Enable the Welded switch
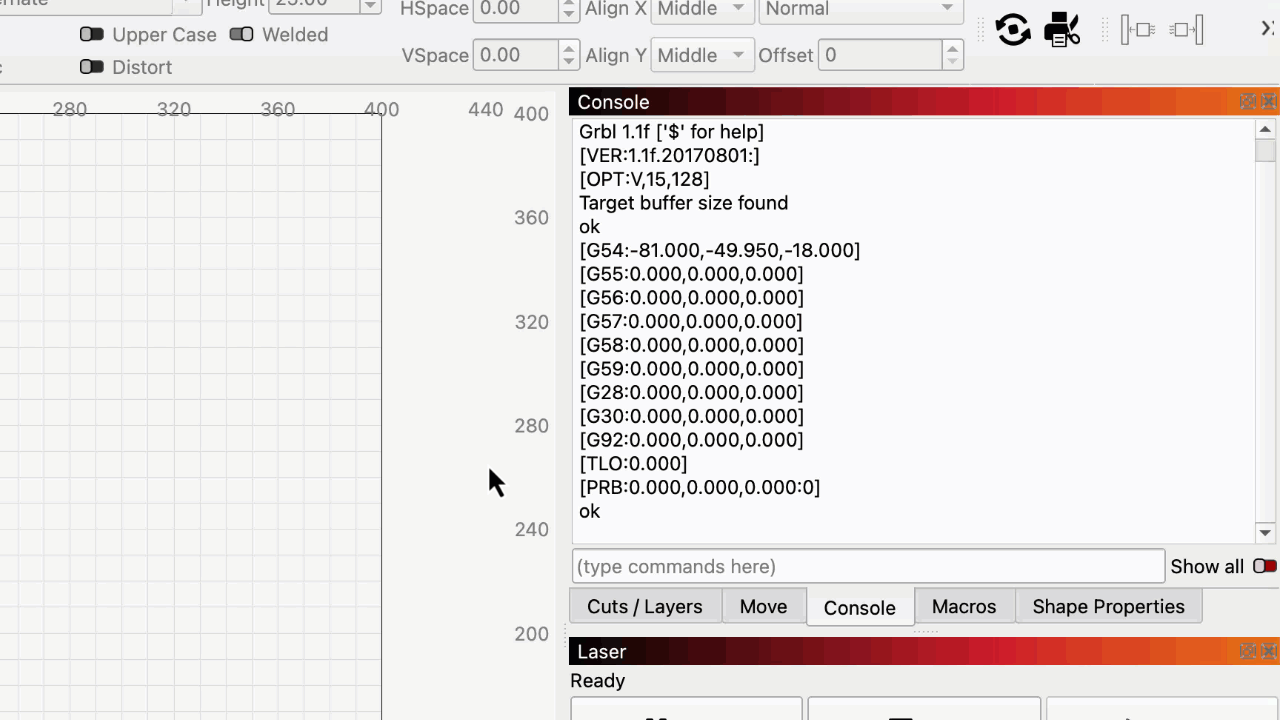The height and width of the screenshot is (720, 1280). point(241,35)
